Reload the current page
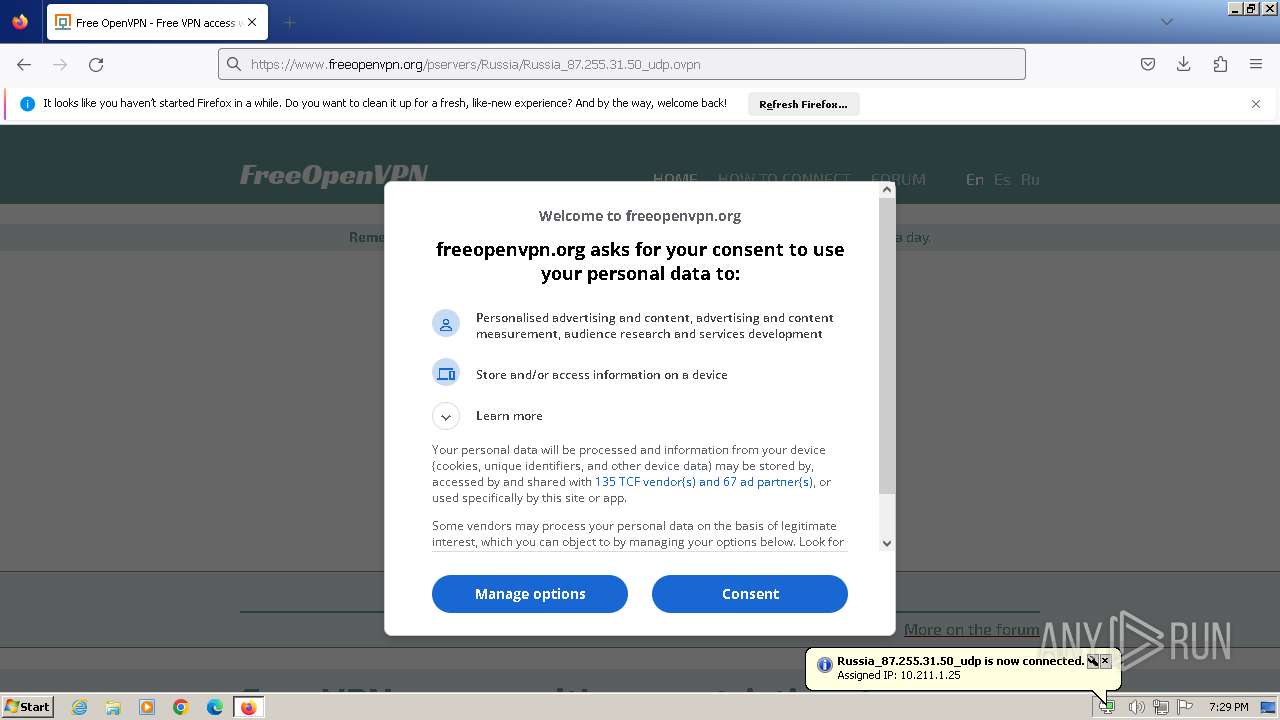 [96, 64]
